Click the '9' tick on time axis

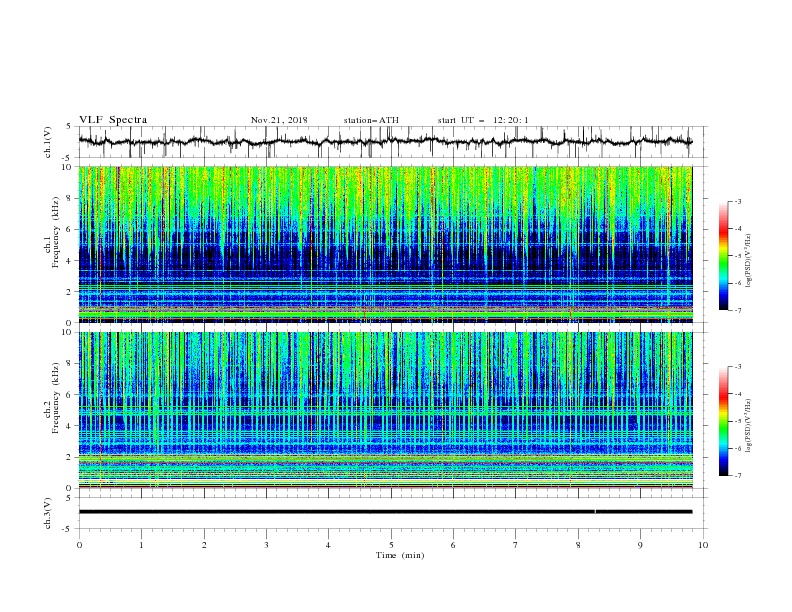(x=640, y=545)
